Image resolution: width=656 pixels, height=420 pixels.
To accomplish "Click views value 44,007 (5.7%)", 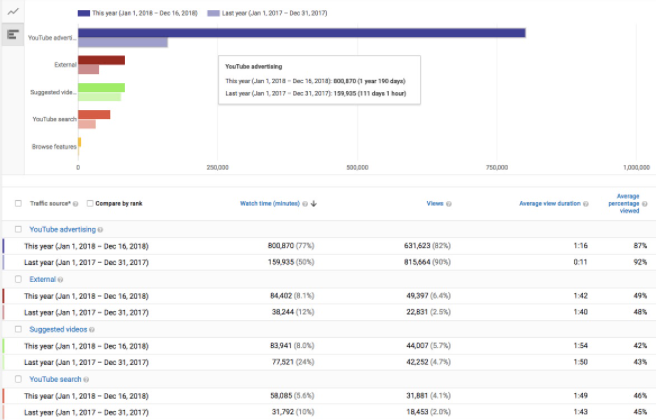I will pyautogui.click(x=428, y=346).
